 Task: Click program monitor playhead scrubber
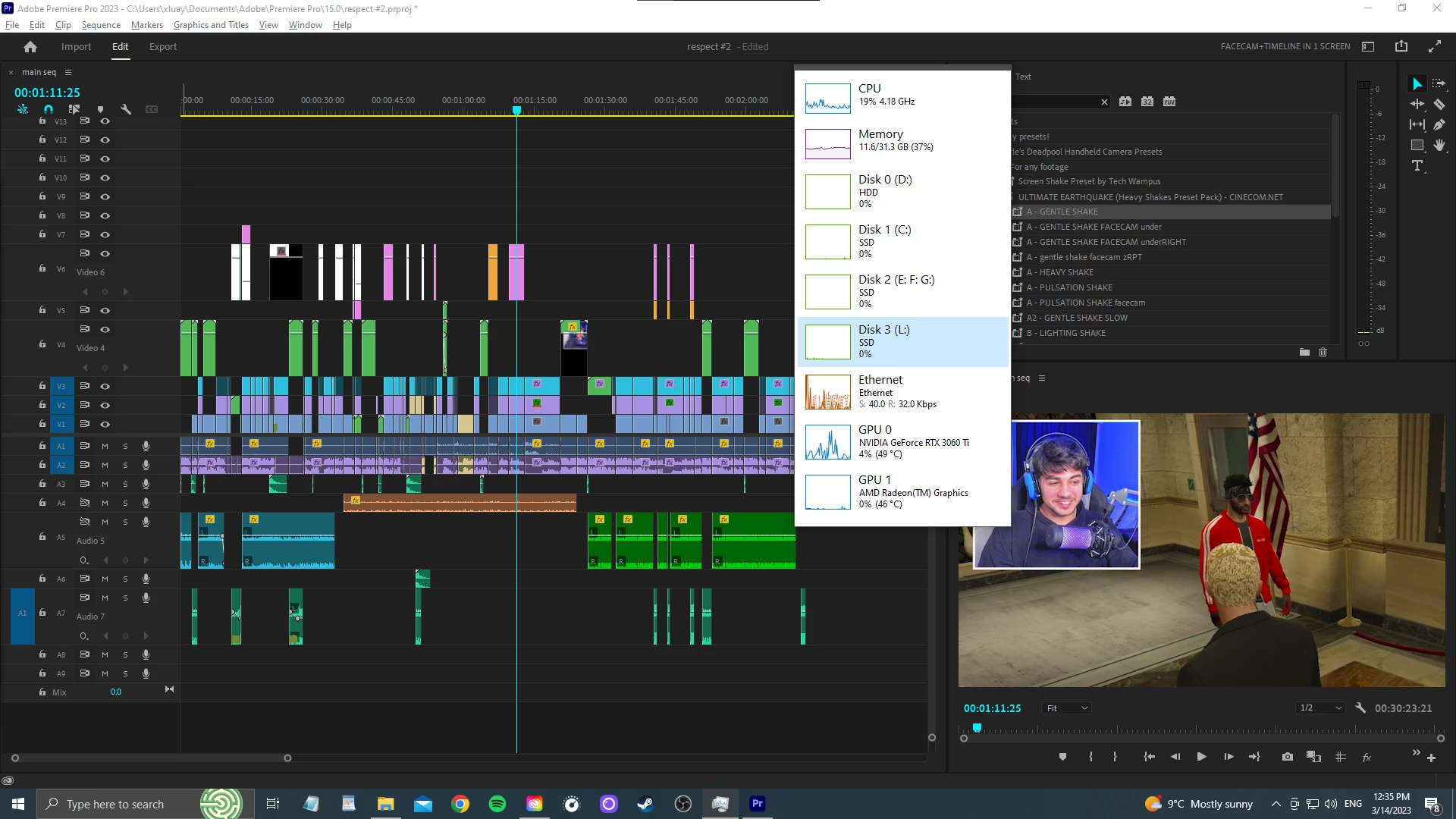(x=977, y=728)
